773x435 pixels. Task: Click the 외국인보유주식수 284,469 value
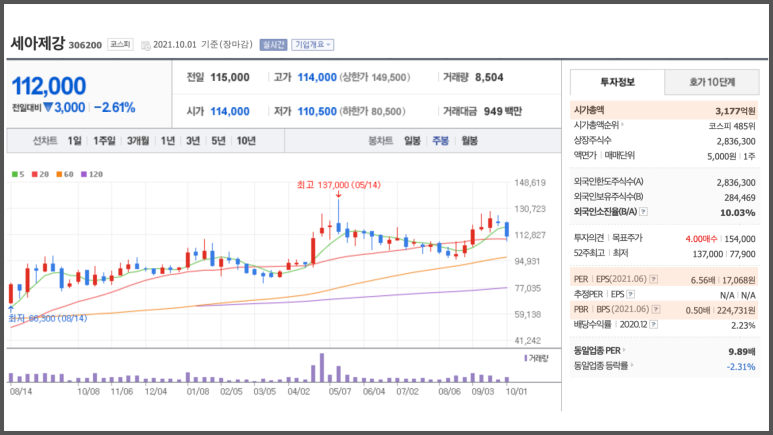740,198
